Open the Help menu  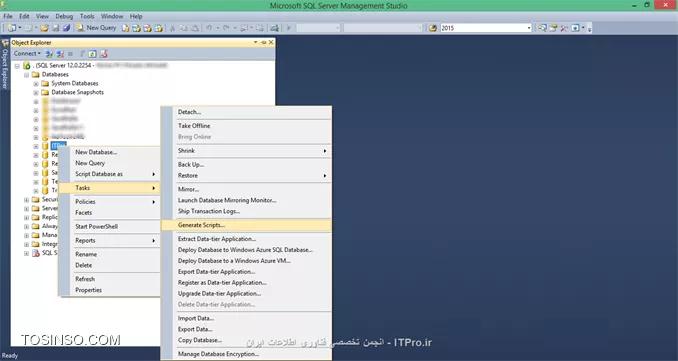point(136,16)
